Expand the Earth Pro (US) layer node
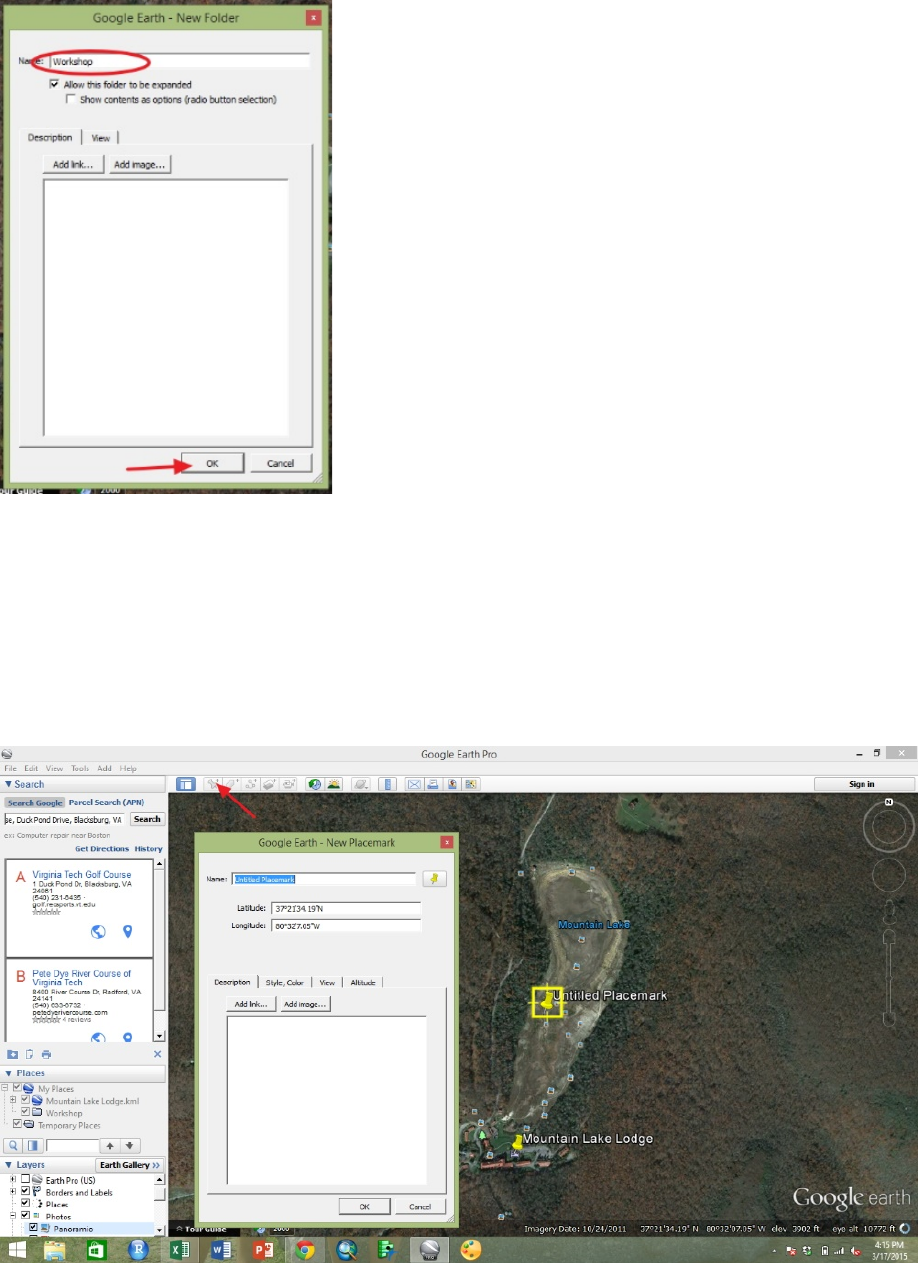Viewport: 918px width, 1263px height. click(14, 1180)
